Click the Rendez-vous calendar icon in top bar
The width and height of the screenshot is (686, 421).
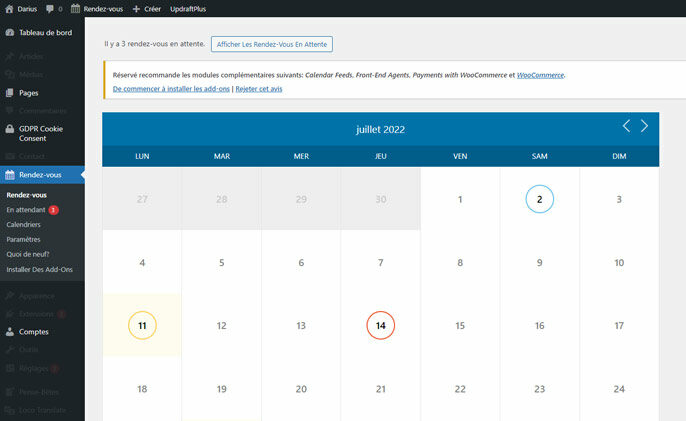pos(76,9)
